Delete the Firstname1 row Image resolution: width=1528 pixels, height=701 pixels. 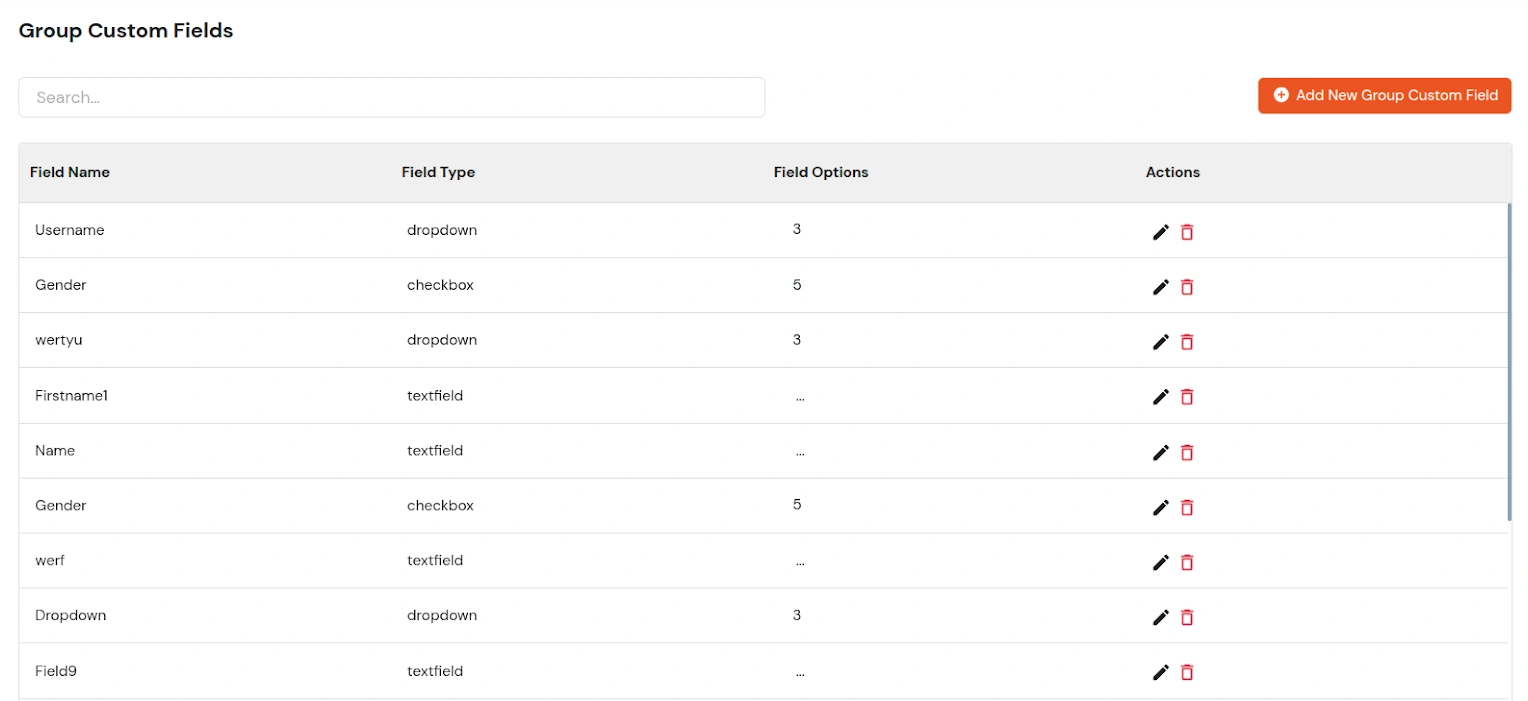click(1187, 397)
